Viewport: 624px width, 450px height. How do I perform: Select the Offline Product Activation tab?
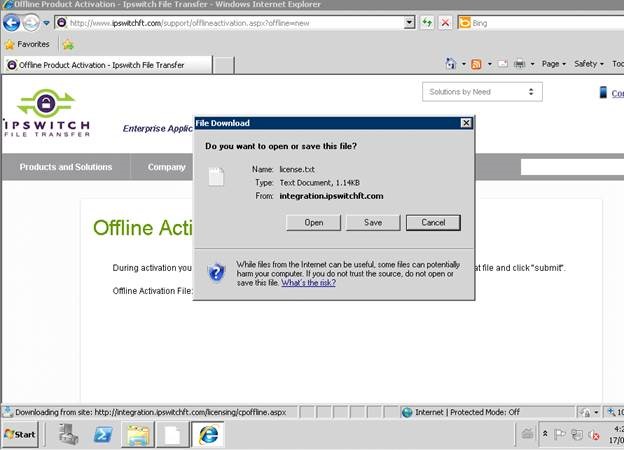tap(107, 65)
